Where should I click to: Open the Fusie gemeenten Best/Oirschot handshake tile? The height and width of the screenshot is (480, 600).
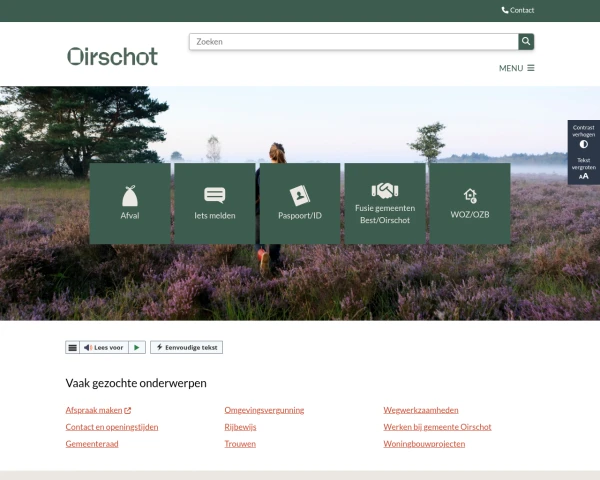(x=385, y=203)
